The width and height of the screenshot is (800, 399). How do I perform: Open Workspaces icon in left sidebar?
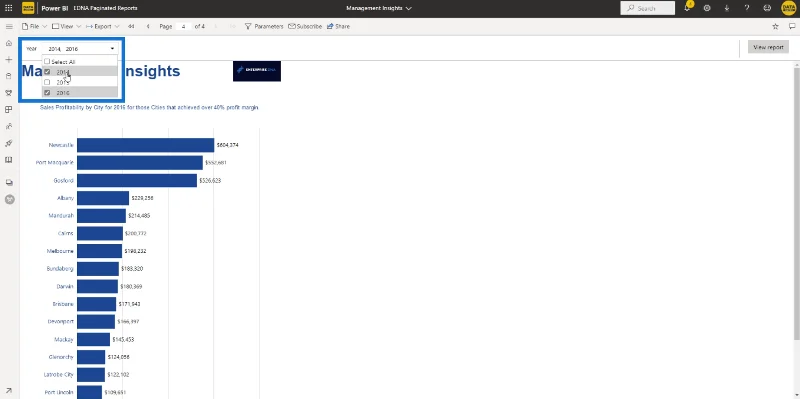tap(9, 182)
